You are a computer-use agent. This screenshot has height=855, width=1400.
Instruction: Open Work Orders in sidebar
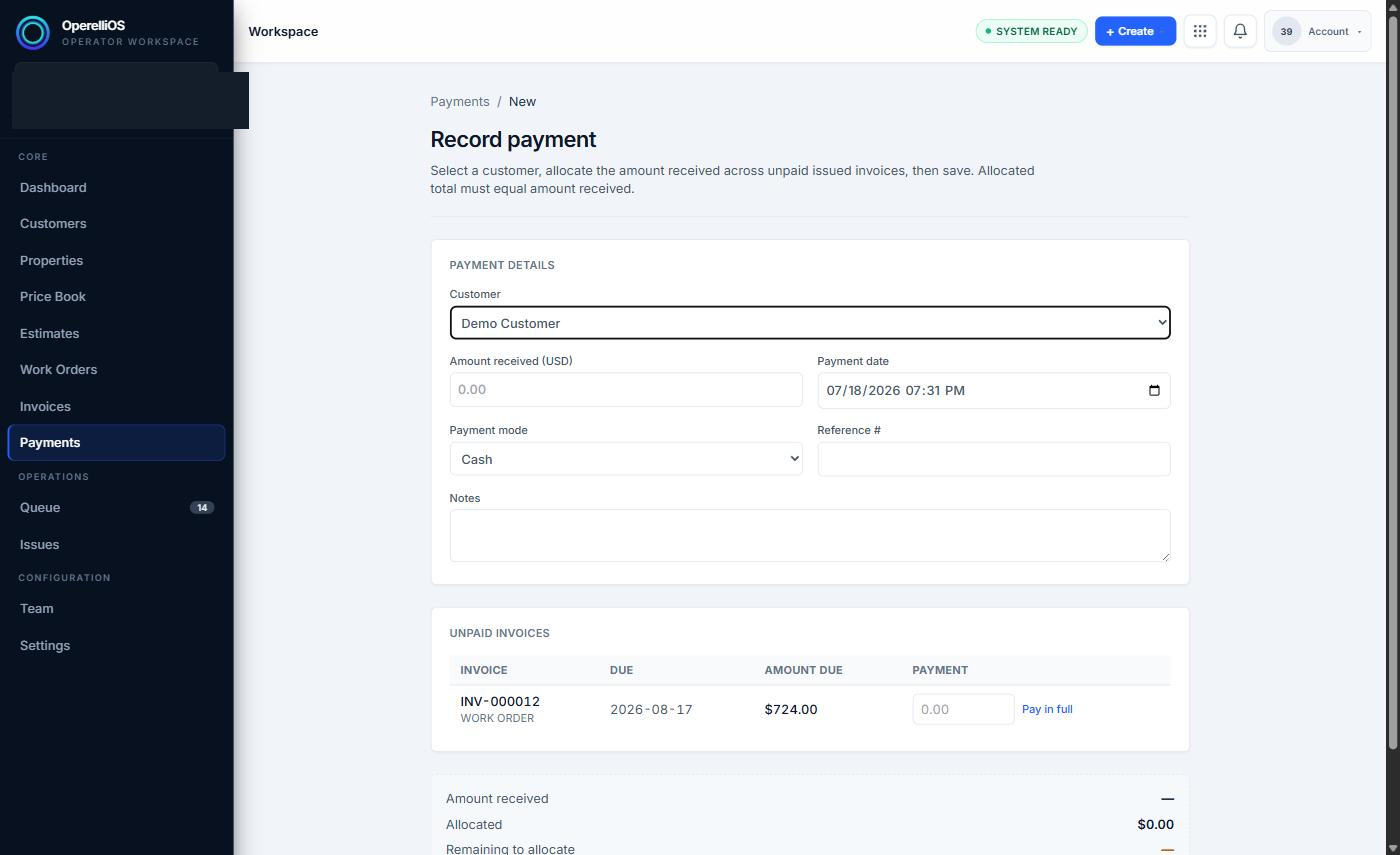click(x=116, y=370)
